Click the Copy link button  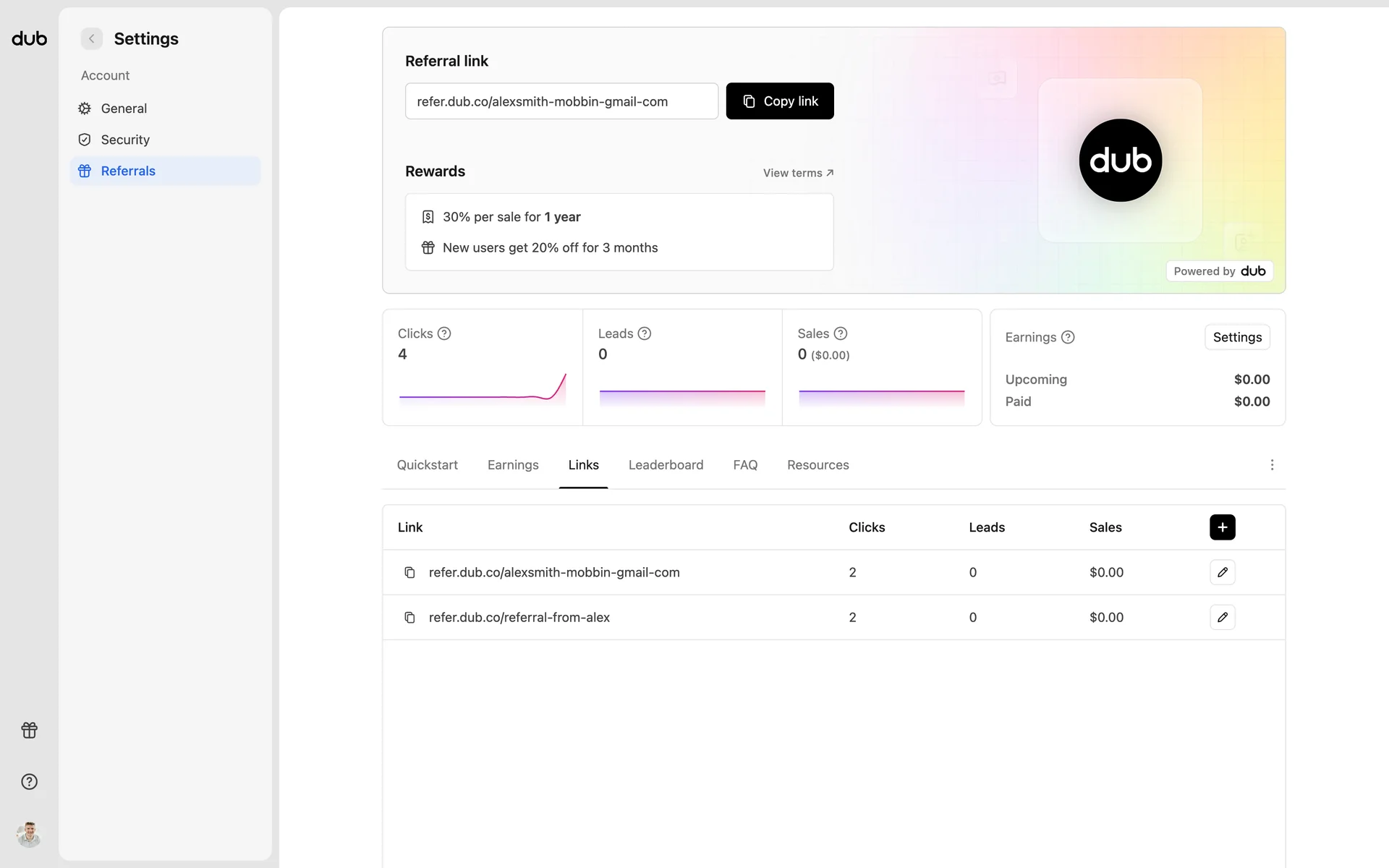pos(779,101)
